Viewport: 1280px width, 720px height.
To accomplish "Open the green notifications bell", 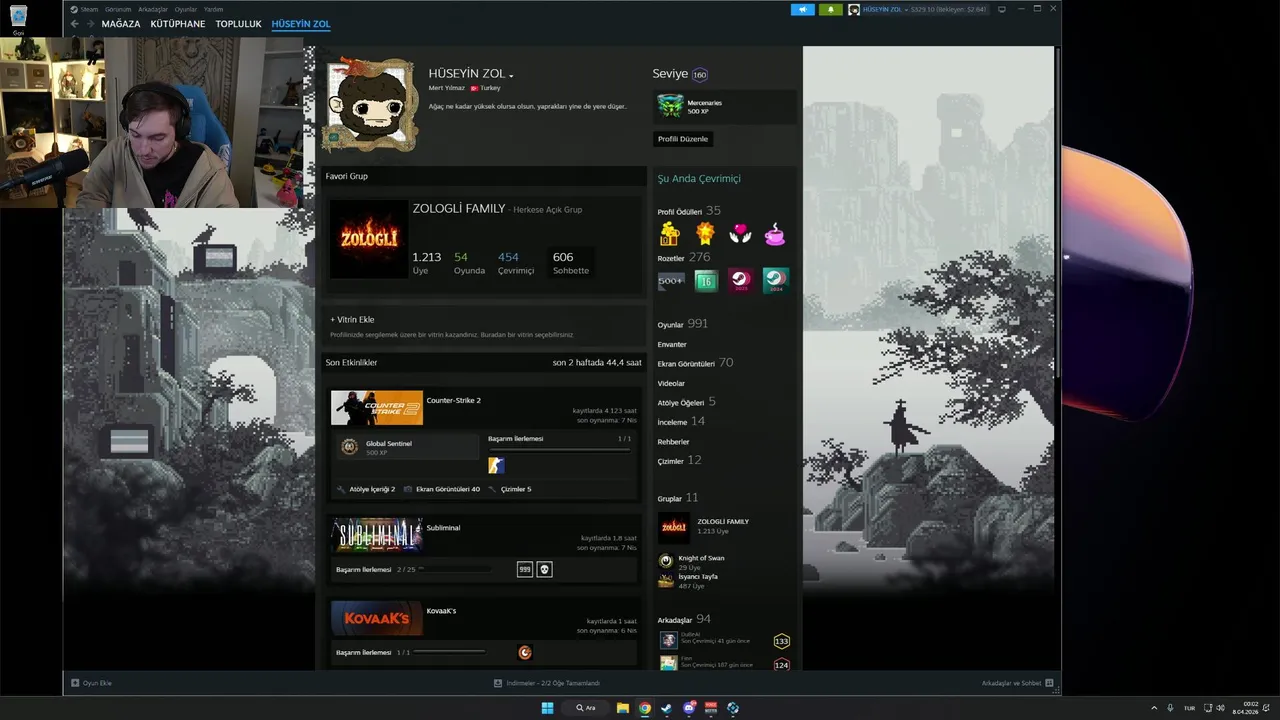I will click(830, 9).
